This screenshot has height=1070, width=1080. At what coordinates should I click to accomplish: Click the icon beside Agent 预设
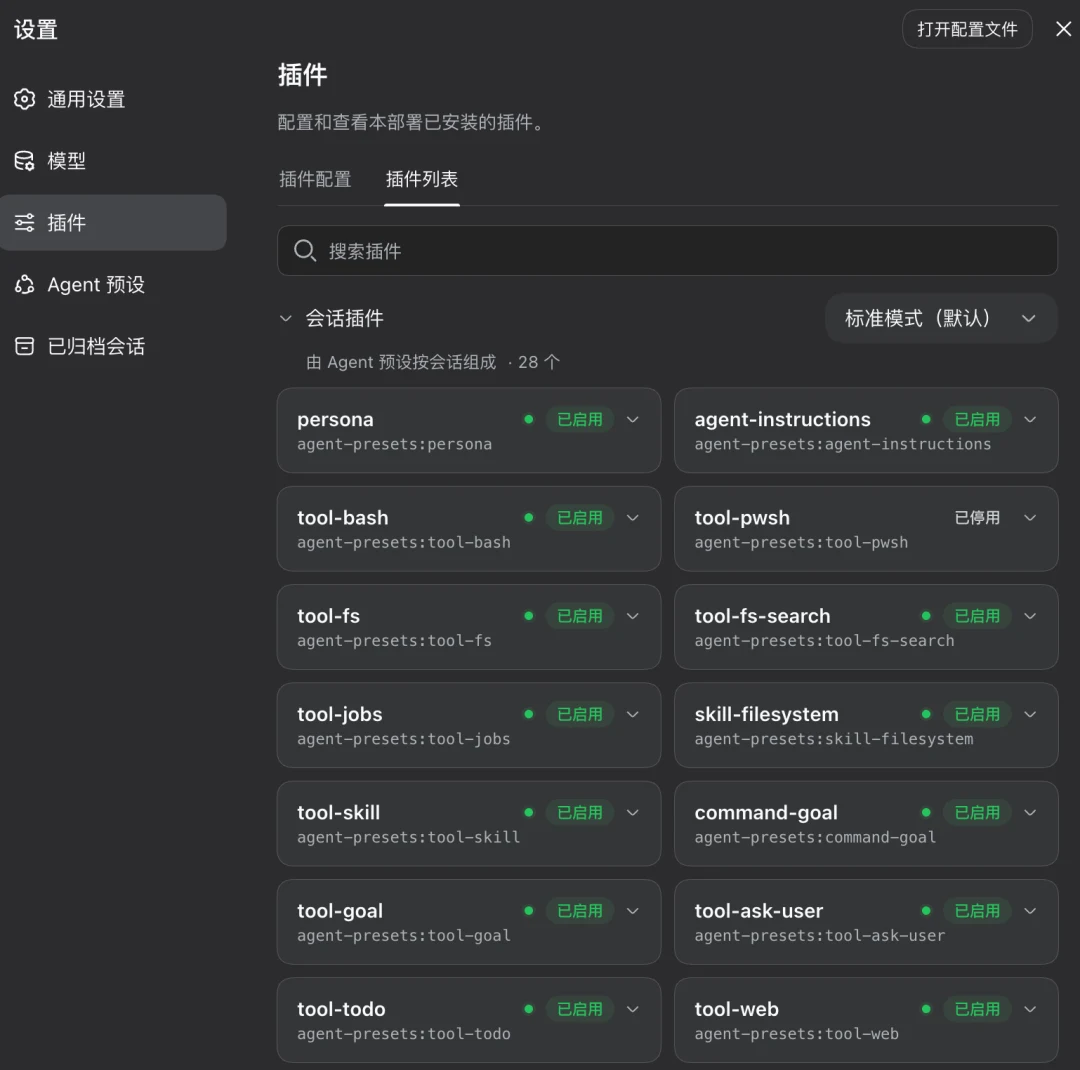tap(25, 285)
